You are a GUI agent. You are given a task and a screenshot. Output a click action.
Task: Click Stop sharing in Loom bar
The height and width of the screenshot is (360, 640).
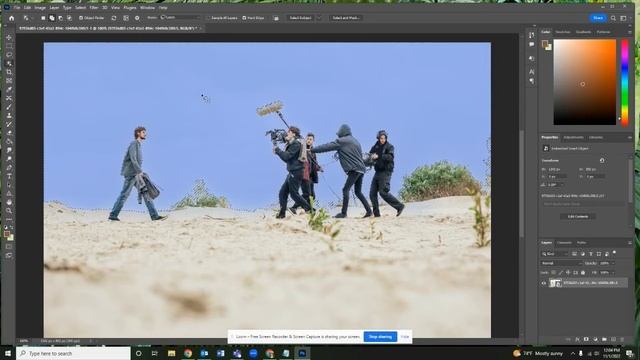pyautogui.click(x=380, y=337)
